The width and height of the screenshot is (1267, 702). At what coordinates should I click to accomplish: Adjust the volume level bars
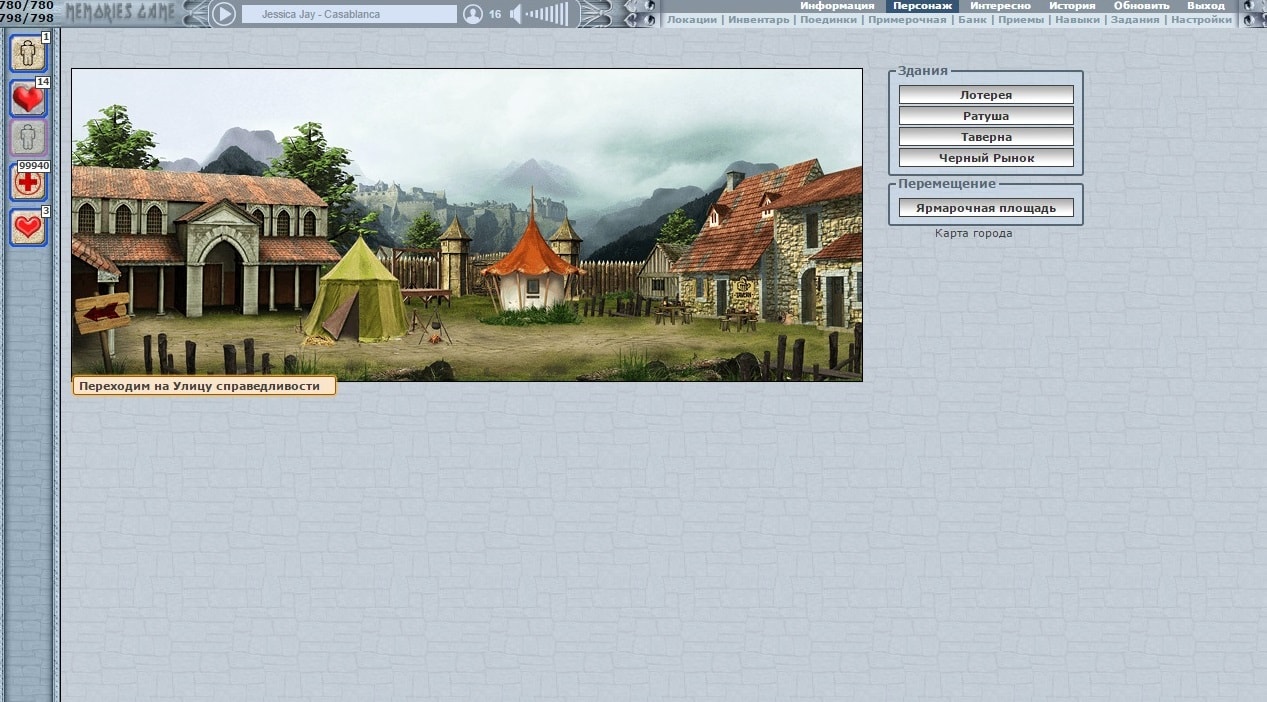547,14
